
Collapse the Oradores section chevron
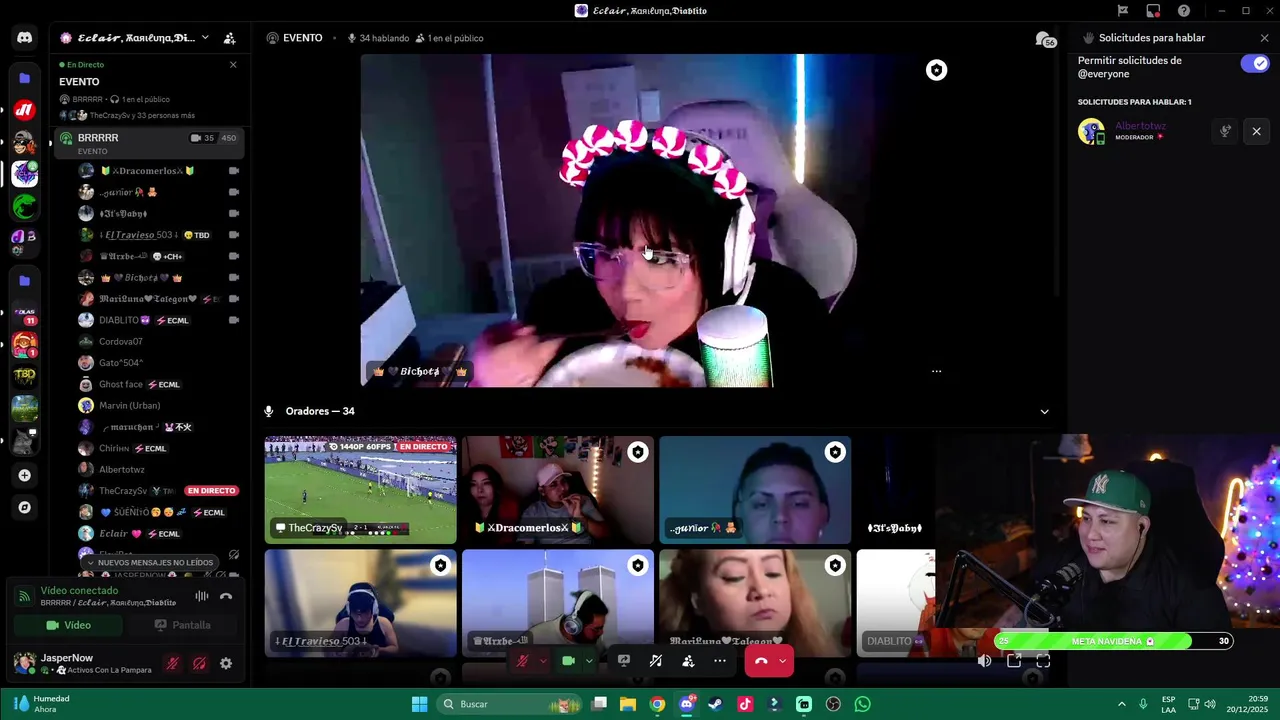(x=1044, y=412)
